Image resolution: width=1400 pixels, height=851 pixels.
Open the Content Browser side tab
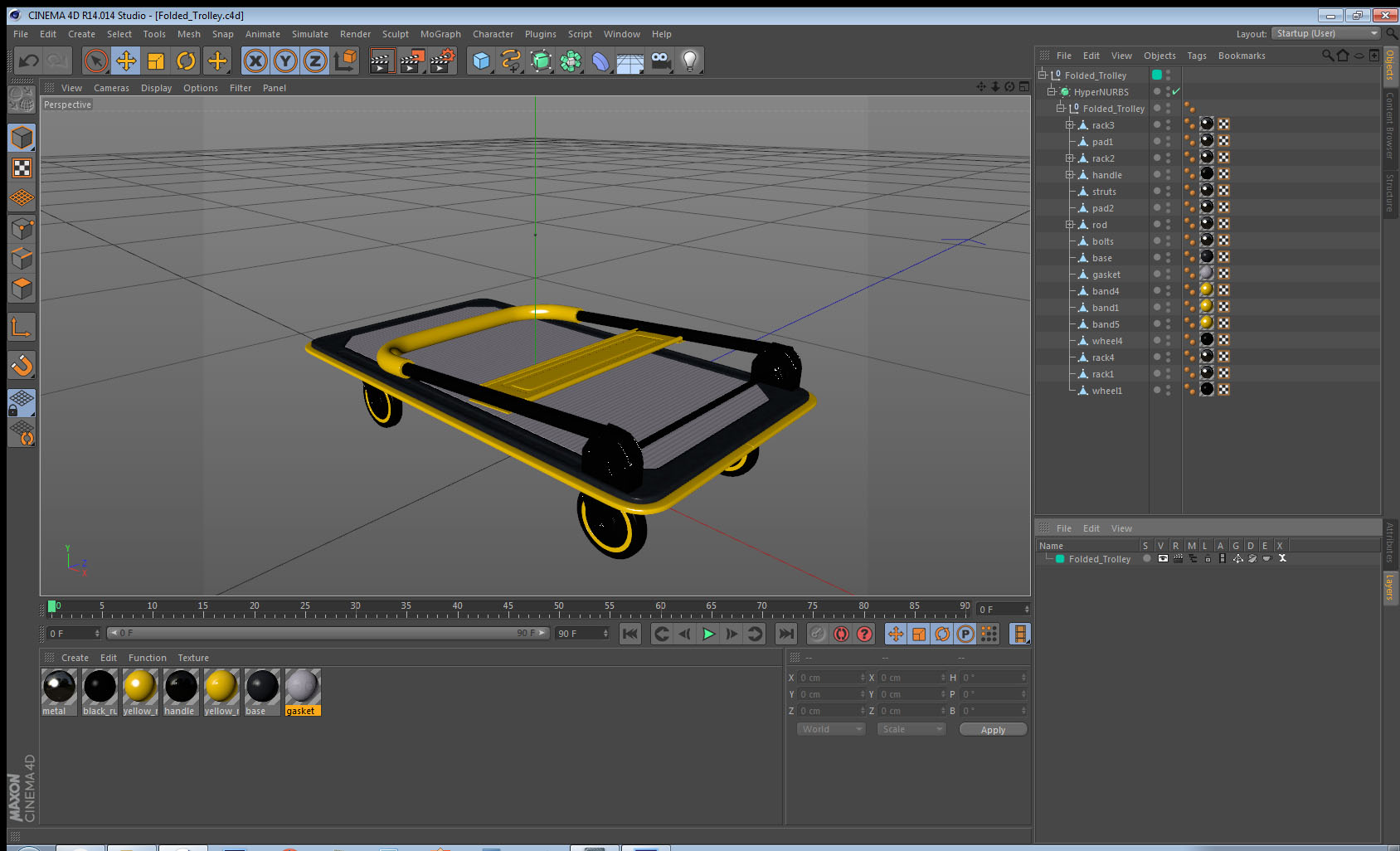pyautogui.click(x=1390, y=125)
